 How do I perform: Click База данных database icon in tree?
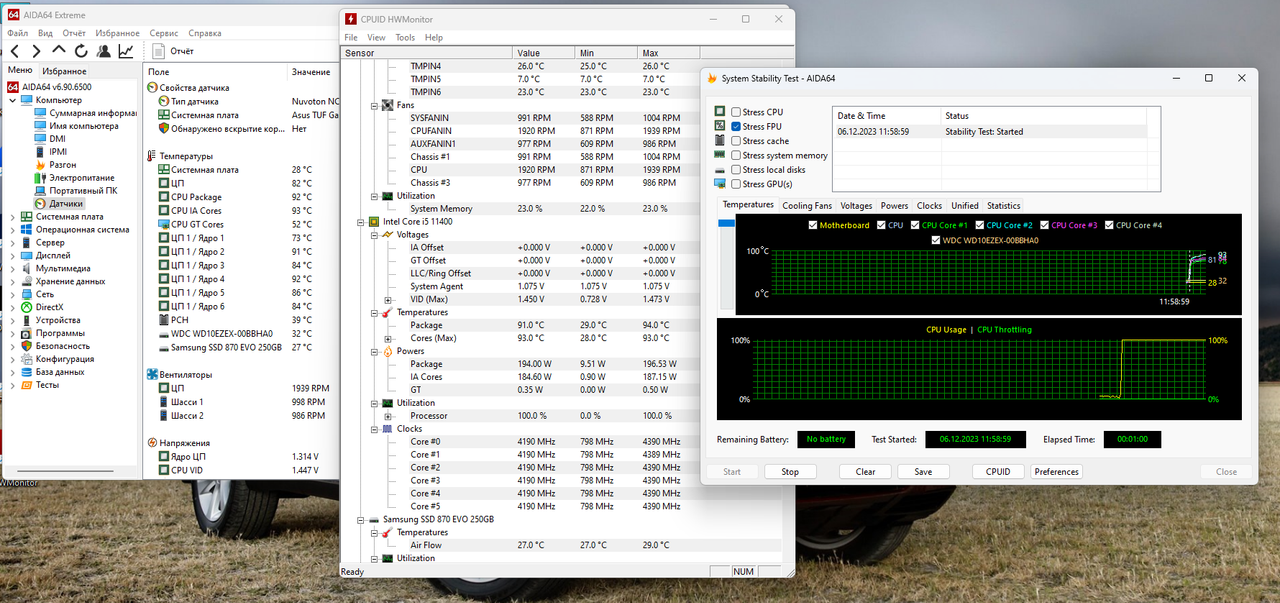click(27, 372)
